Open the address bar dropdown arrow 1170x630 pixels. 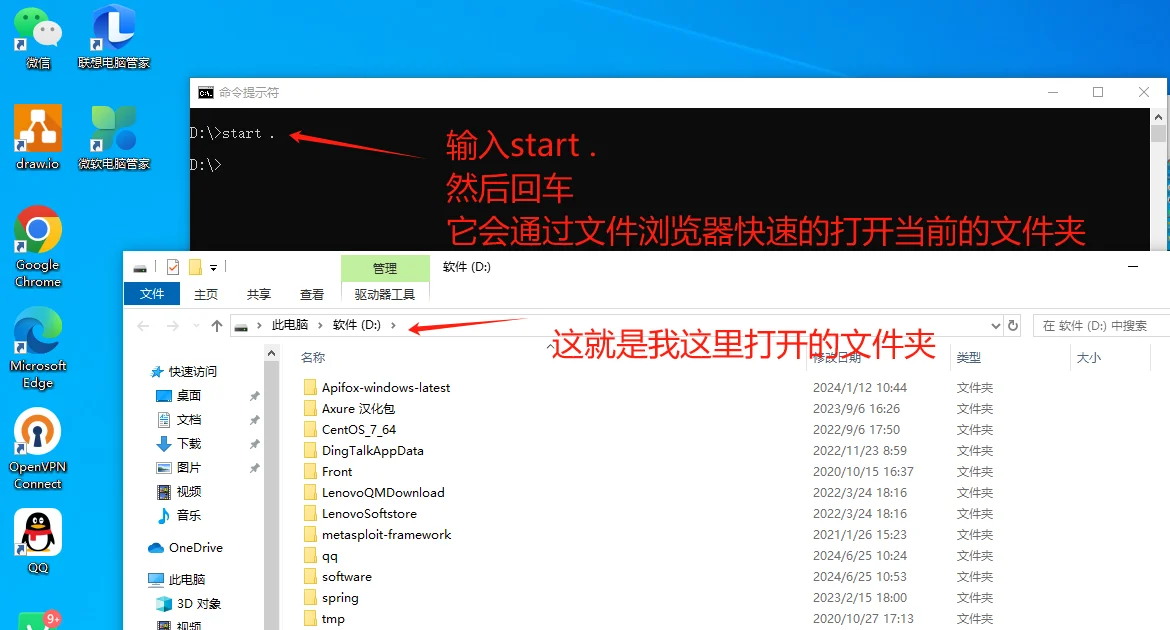click(994, 325)
